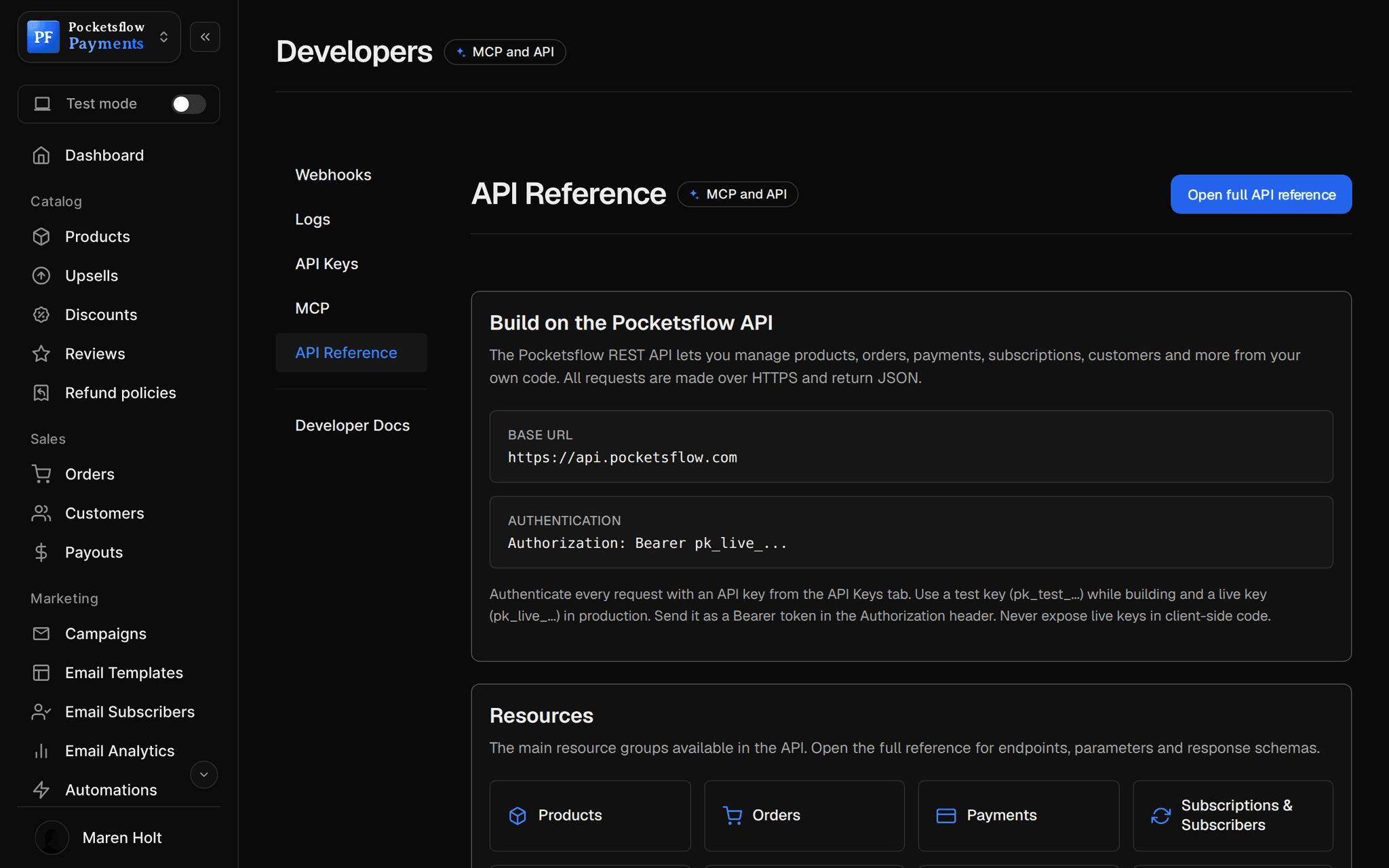1389x868 pixels.
Task: Open the Orders resource card
Action: coord(804,815)
